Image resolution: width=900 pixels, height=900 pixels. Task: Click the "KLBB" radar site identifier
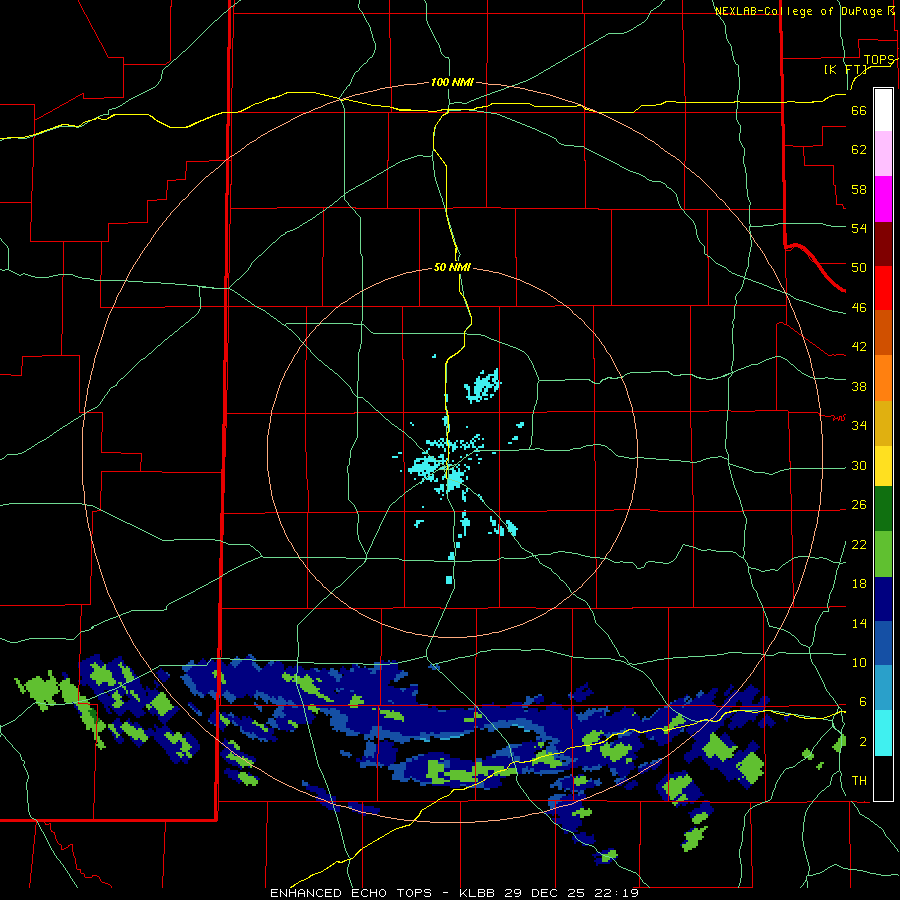click(477, 893)
